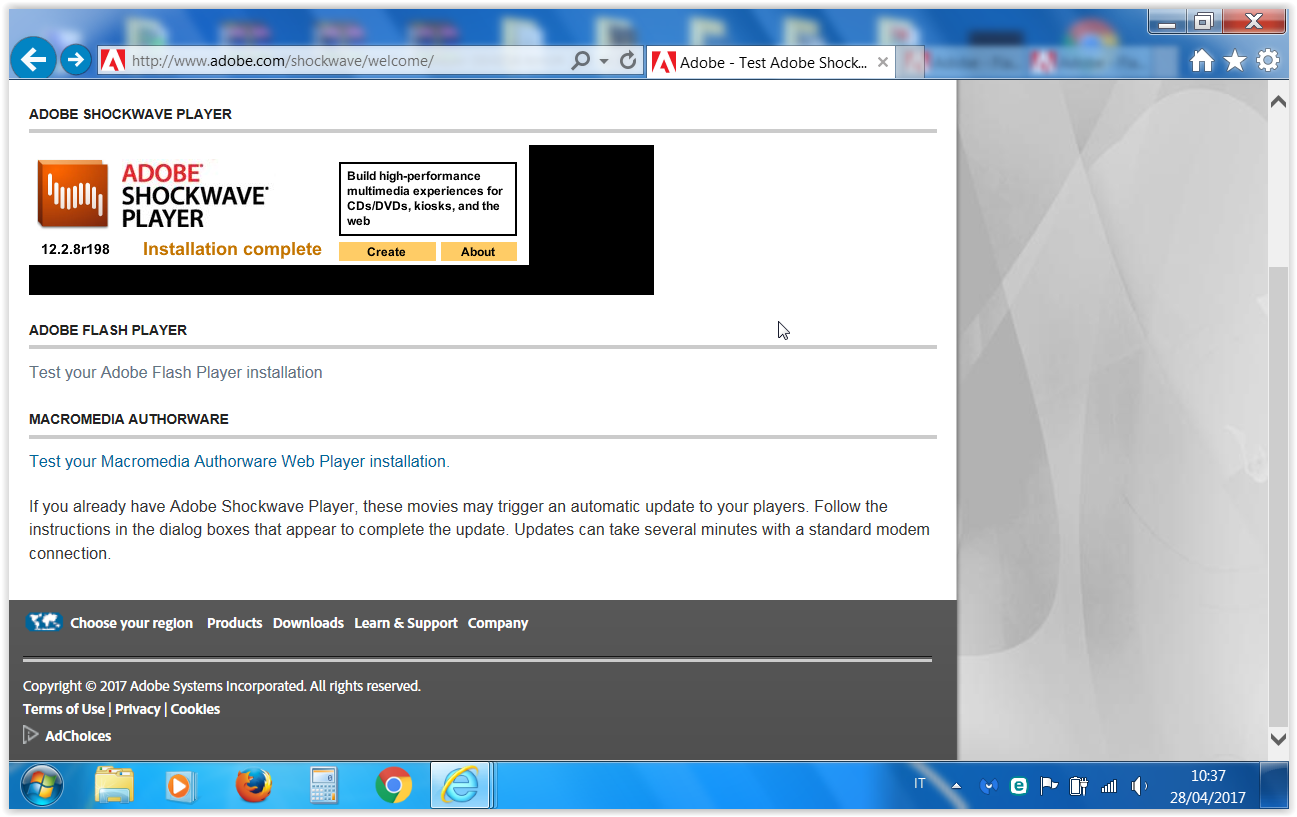Click the ESET tray icon
1297x817 pixels.
click(x=1019, y=787)
